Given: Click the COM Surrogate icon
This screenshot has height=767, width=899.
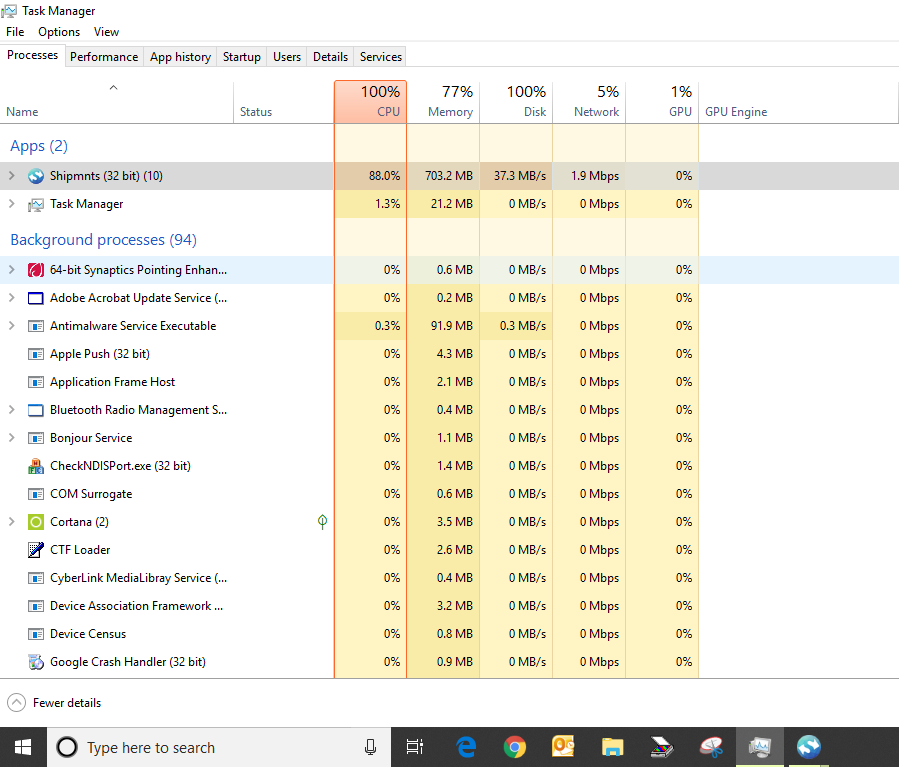Looking at the screenshot, I should (36, 494).
